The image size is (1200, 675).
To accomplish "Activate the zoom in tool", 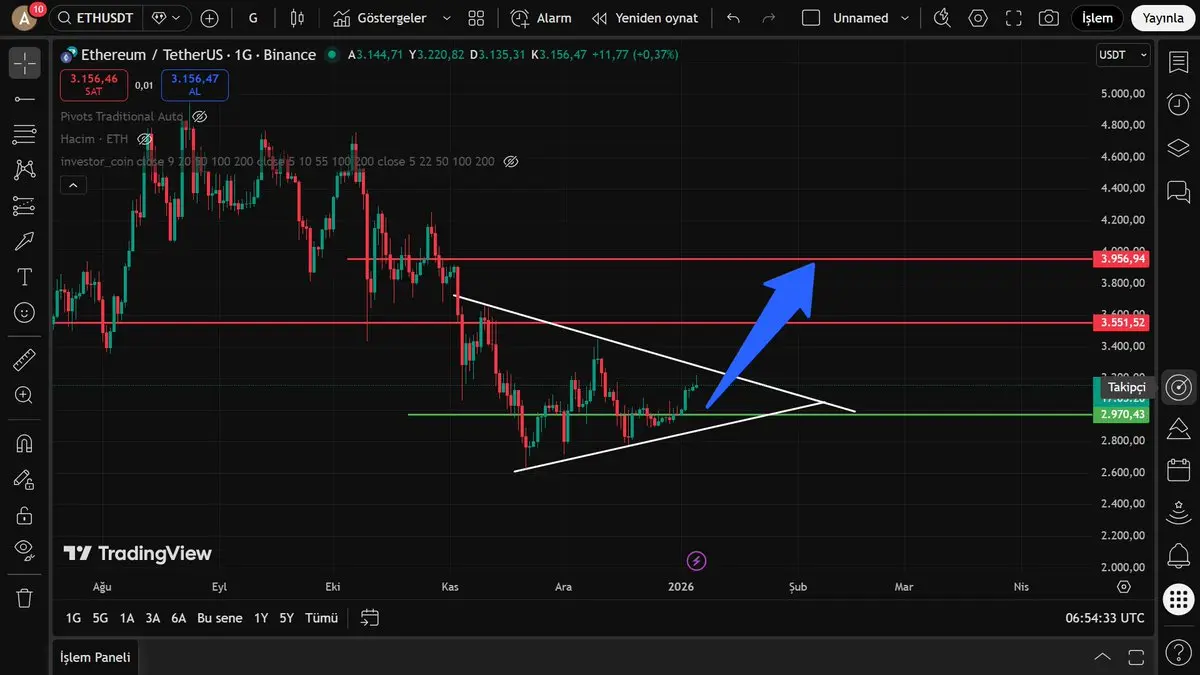I will pos(24,395).
